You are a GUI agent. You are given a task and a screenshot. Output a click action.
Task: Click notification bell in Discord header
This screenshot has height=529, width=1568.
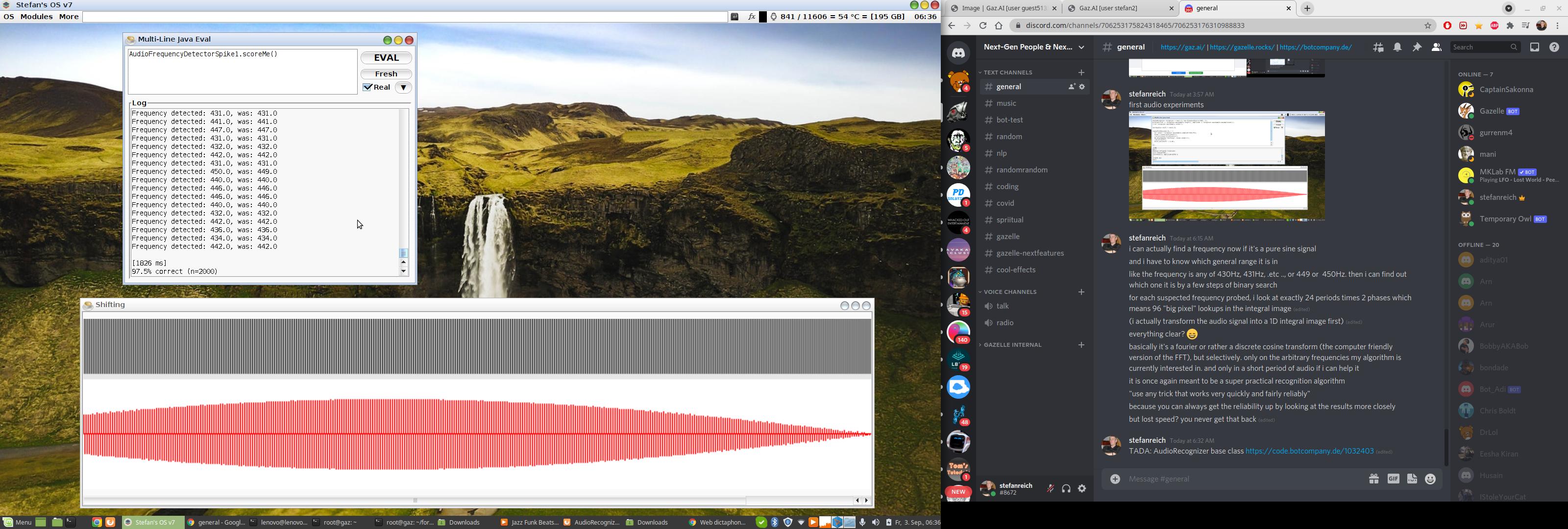tap(1397, 48)
